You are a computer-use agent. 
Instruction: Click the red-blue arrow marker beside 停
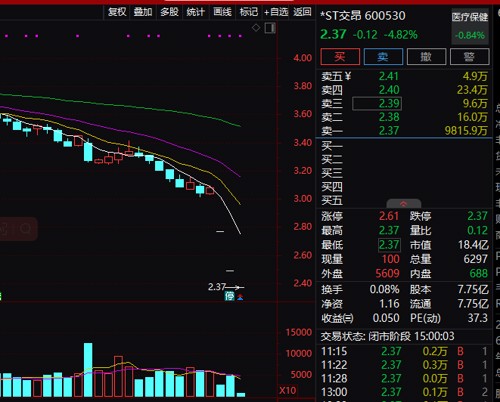tap(240, 297)
